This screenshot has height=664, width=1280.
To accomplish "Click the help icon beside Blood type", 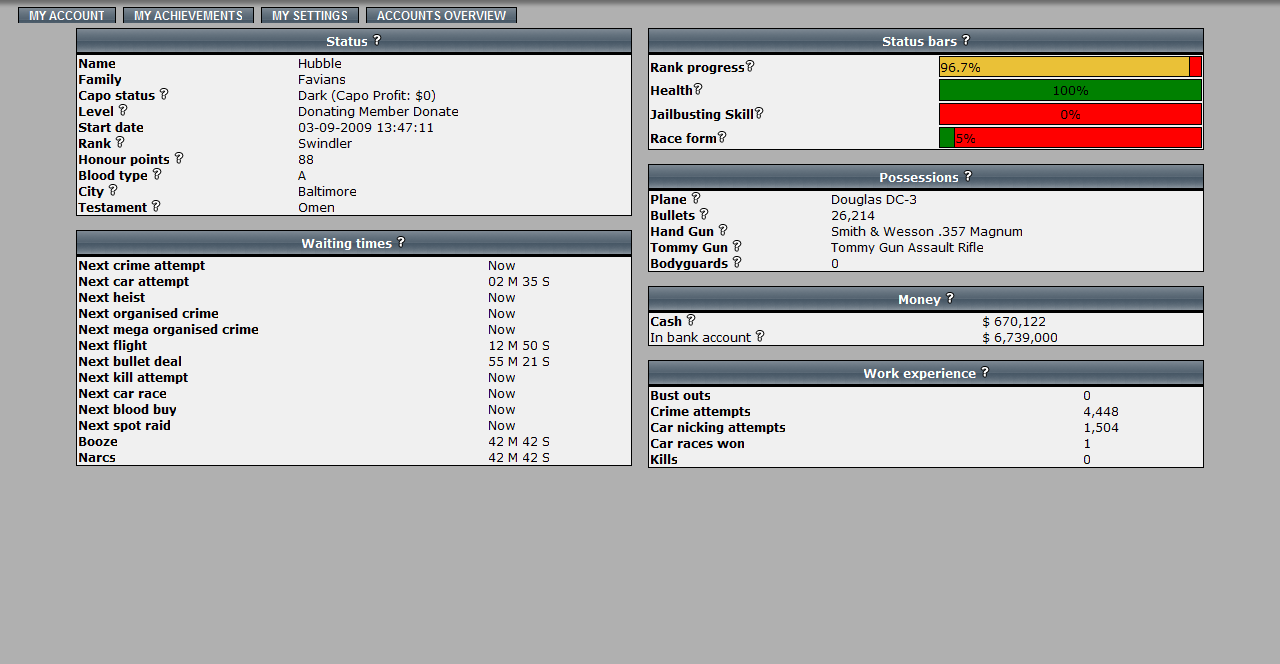I will click(x=157, y=175).
